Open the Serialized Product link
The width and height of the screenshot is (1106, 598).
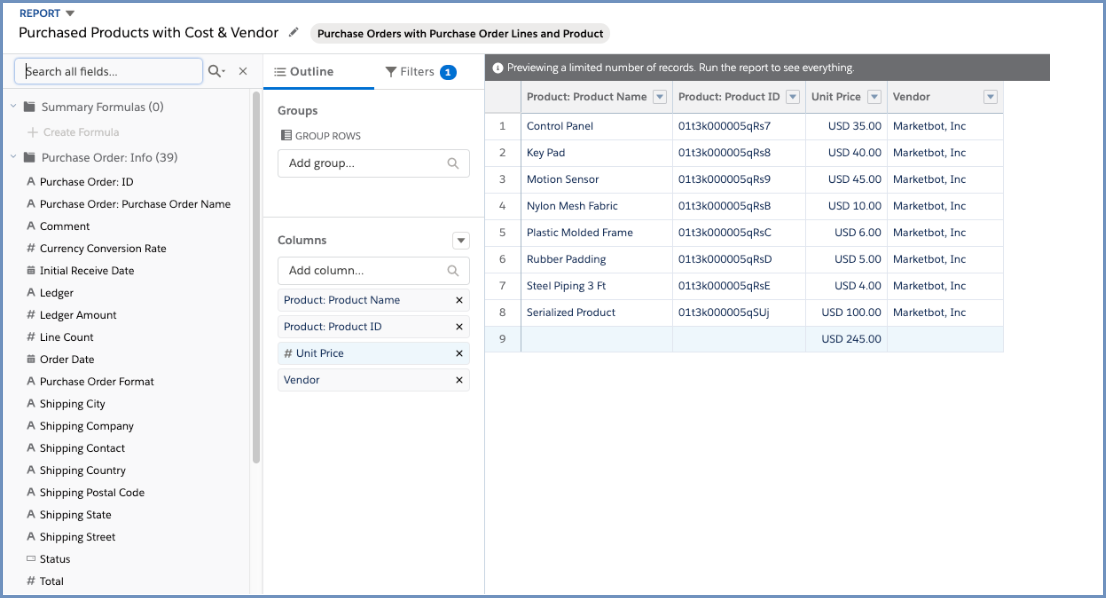(571, 312)
